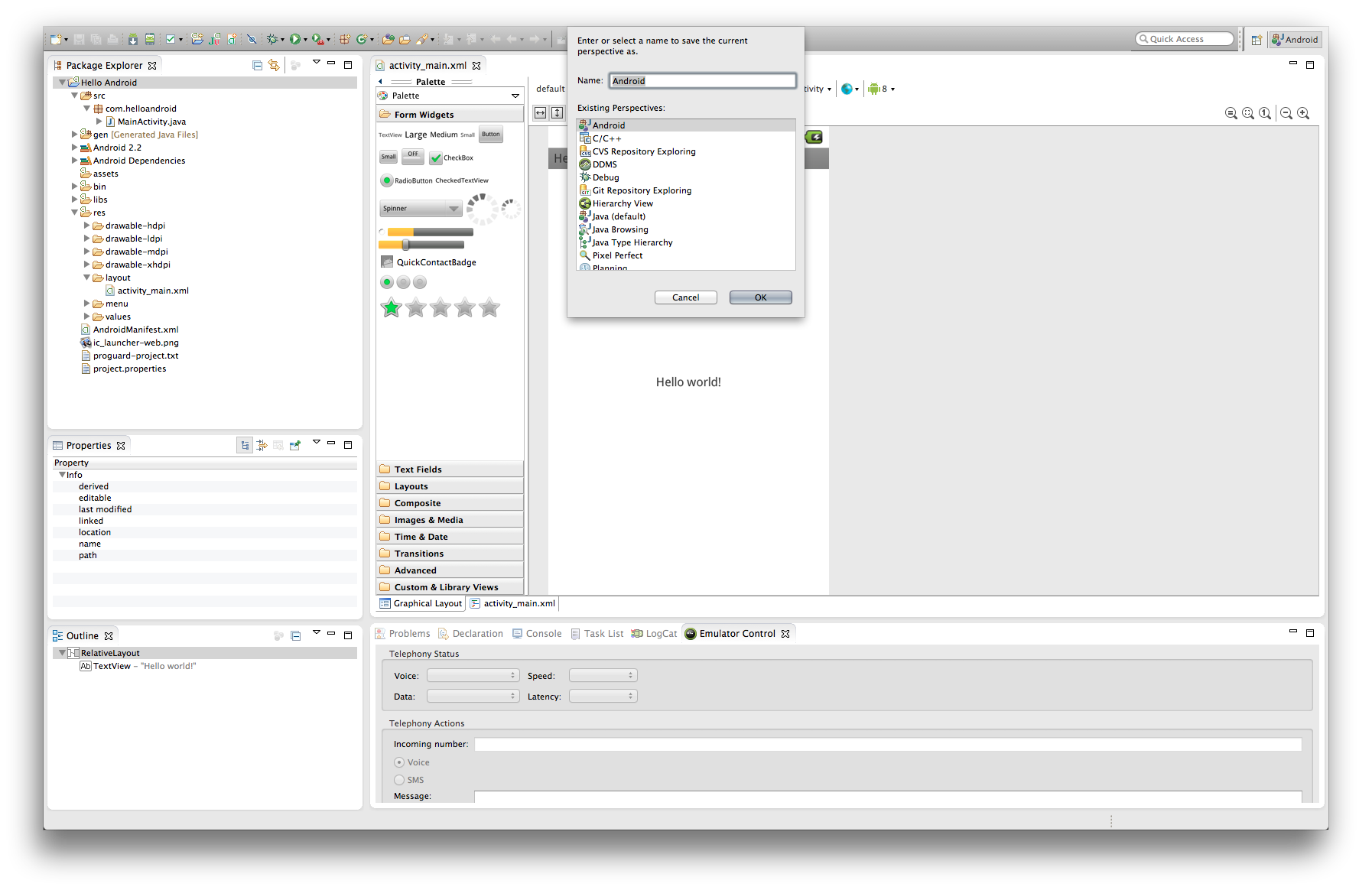Click the Zoom in magnifier icon
1372x890 pixels.
pyautogui.click(x=1303, y=113)
